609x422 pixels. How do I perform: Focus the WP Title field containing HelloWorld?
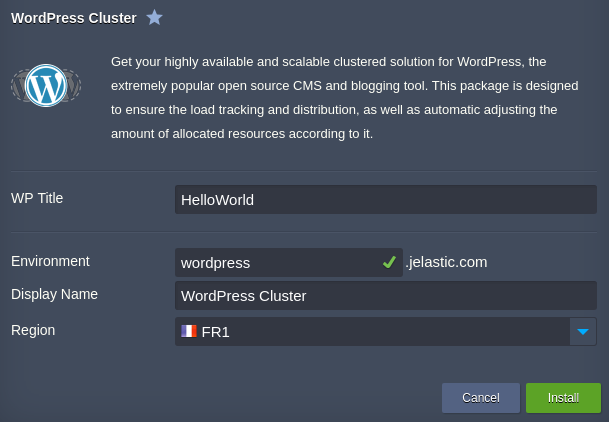[385, 199]
